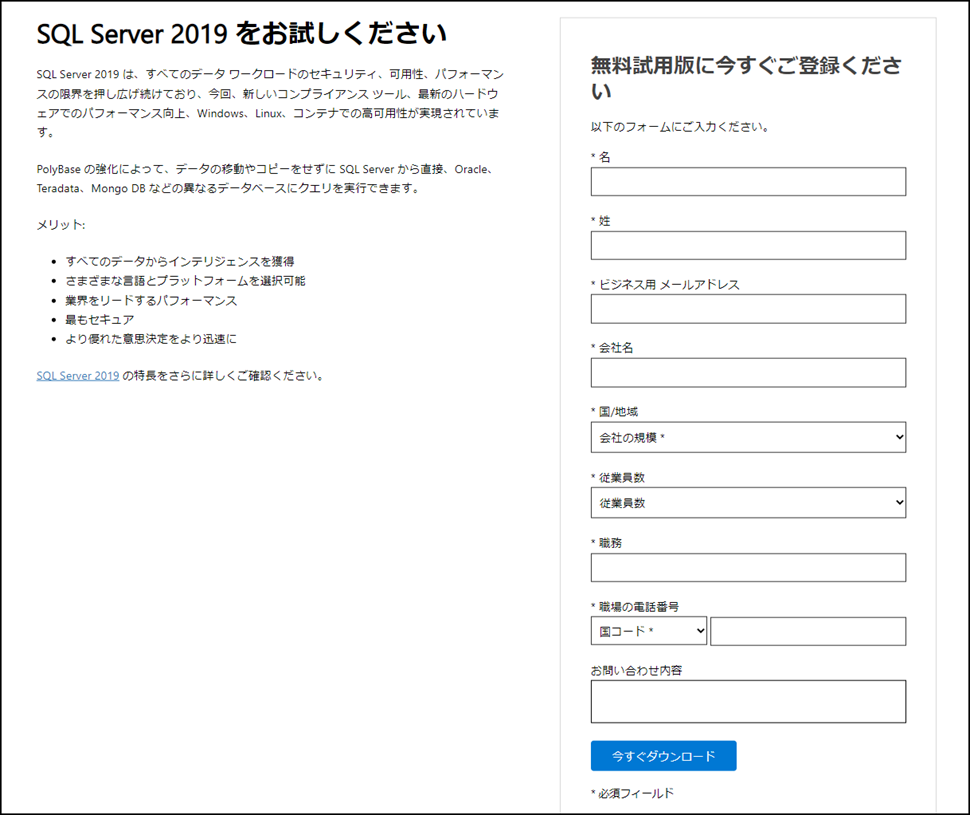Focus the 名 input field

[748, 181]
